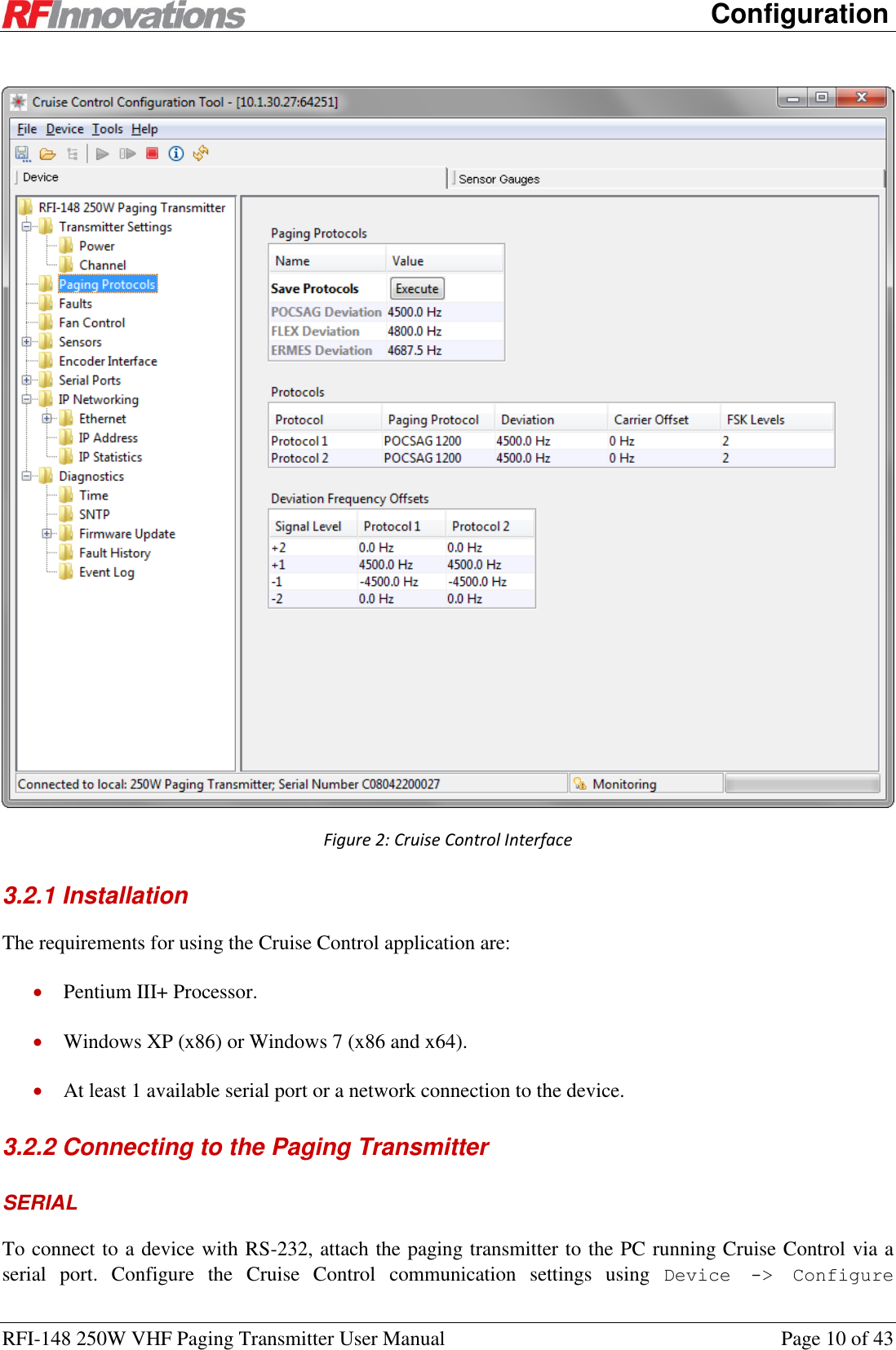
Task: Click the step play toolbar icon
Action: tap(127, 153)
